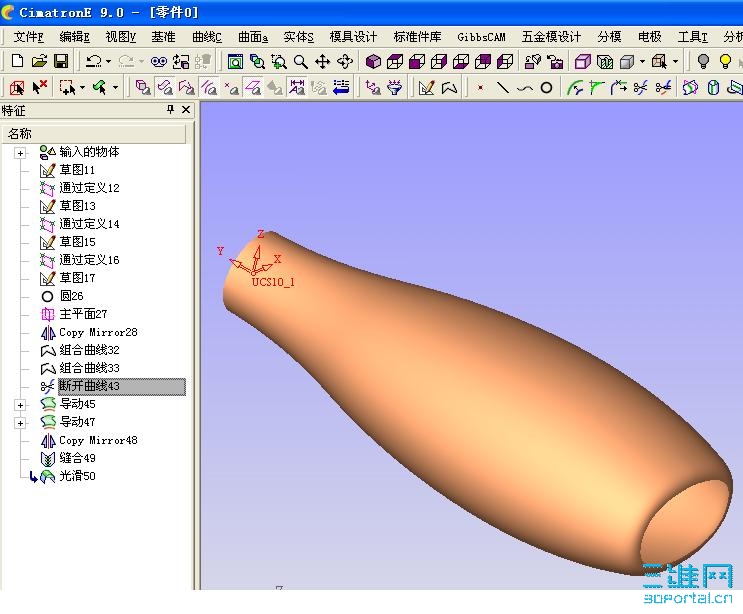
Task: Open selection box dropdown arrow
Action: [82, 87]
